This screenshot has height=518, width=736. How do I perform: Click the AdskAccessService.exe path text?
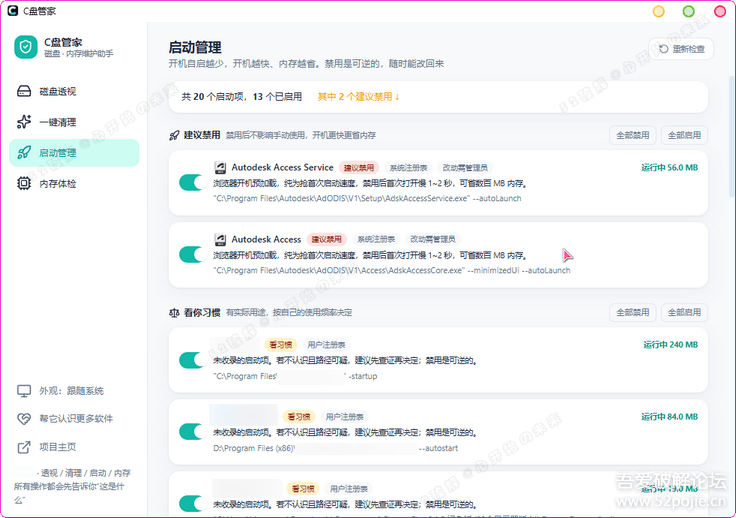(367, 198)
